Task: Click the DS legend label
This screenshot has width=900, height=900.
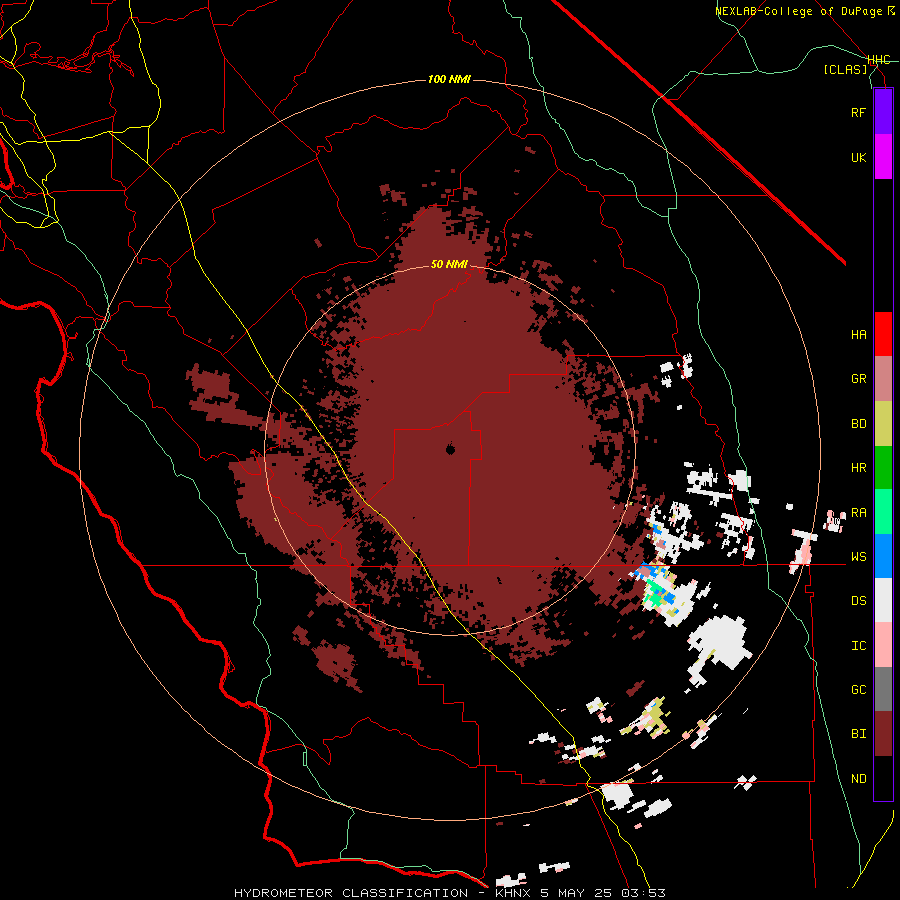Action: 858,601
